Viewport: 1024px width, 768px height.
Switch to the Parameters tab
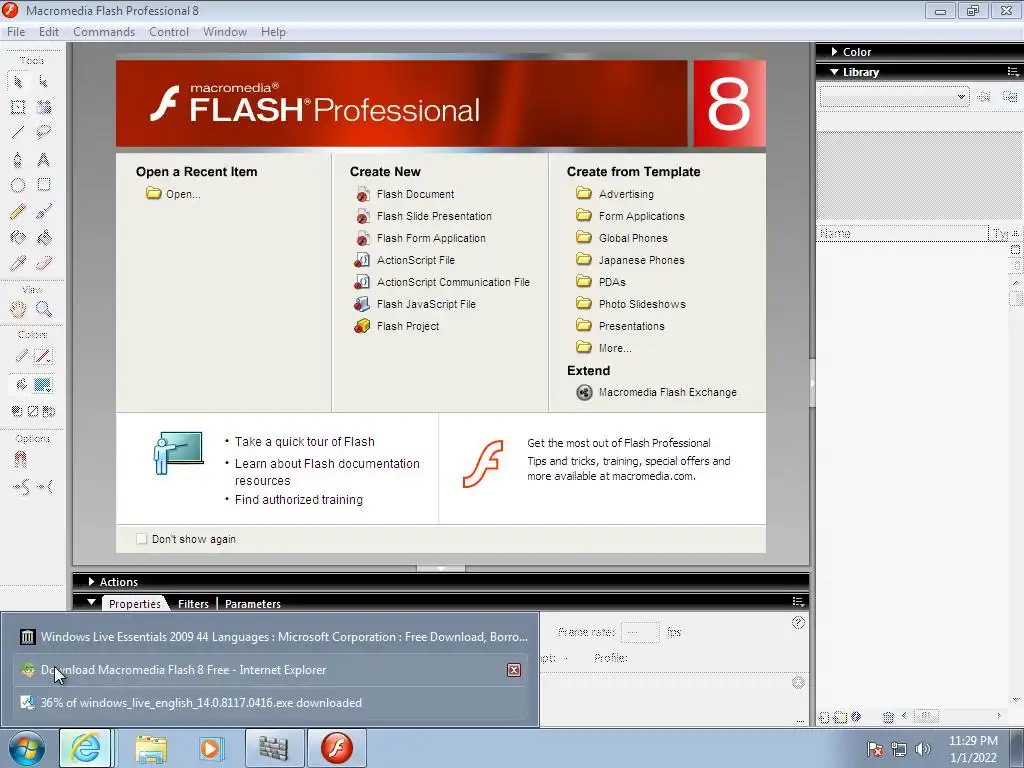click(x=253, y=604)
